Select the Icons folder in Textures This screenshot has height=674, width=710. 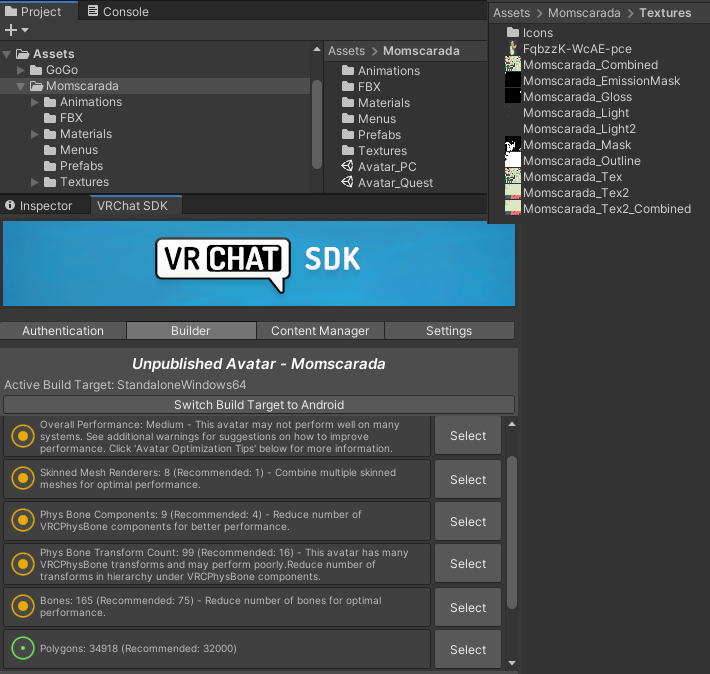(530, 33)
